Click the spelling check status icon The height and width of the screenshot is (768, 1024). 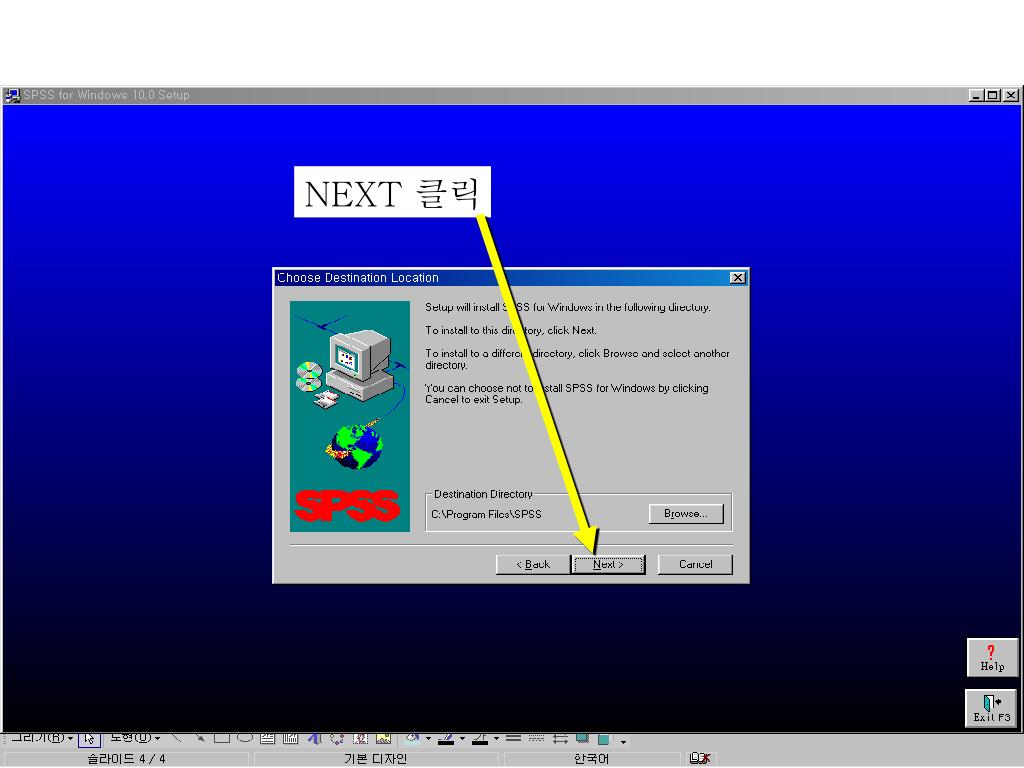[699, 758]
